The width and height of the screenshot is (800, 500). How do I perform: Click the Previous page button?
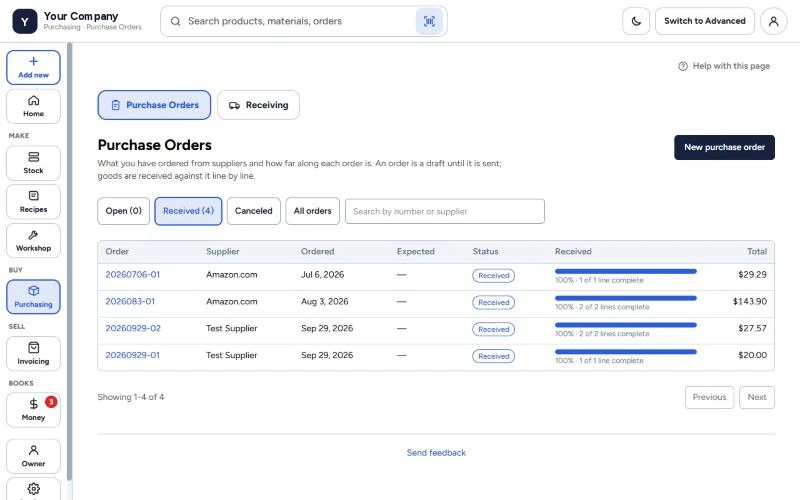709,397
